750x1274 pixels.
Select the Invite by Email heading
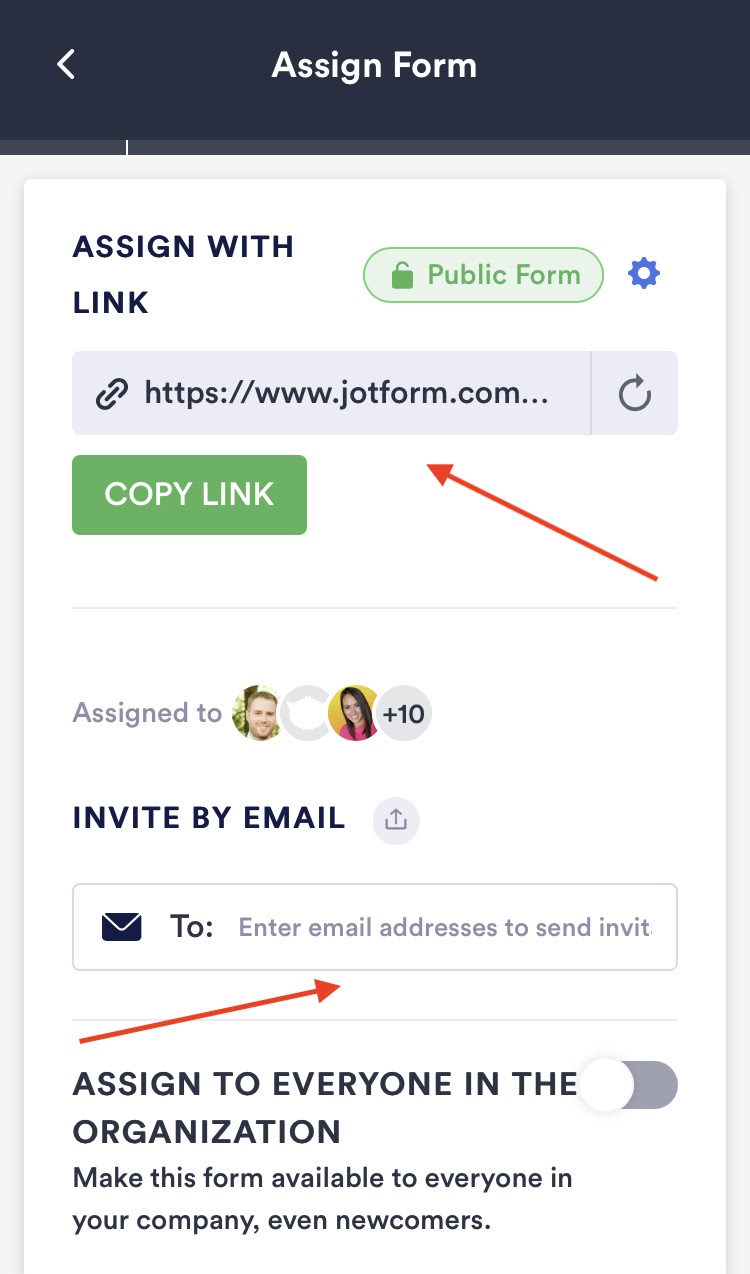[209, 818]
